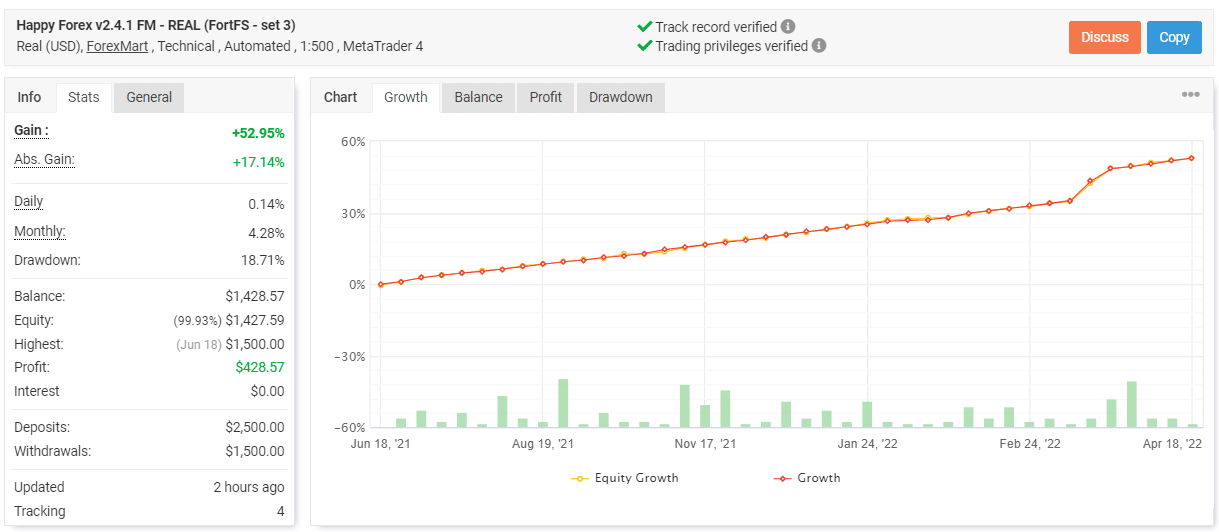Click the blue Copy button
The image size is (1219, 532).
pos(1174,37)
